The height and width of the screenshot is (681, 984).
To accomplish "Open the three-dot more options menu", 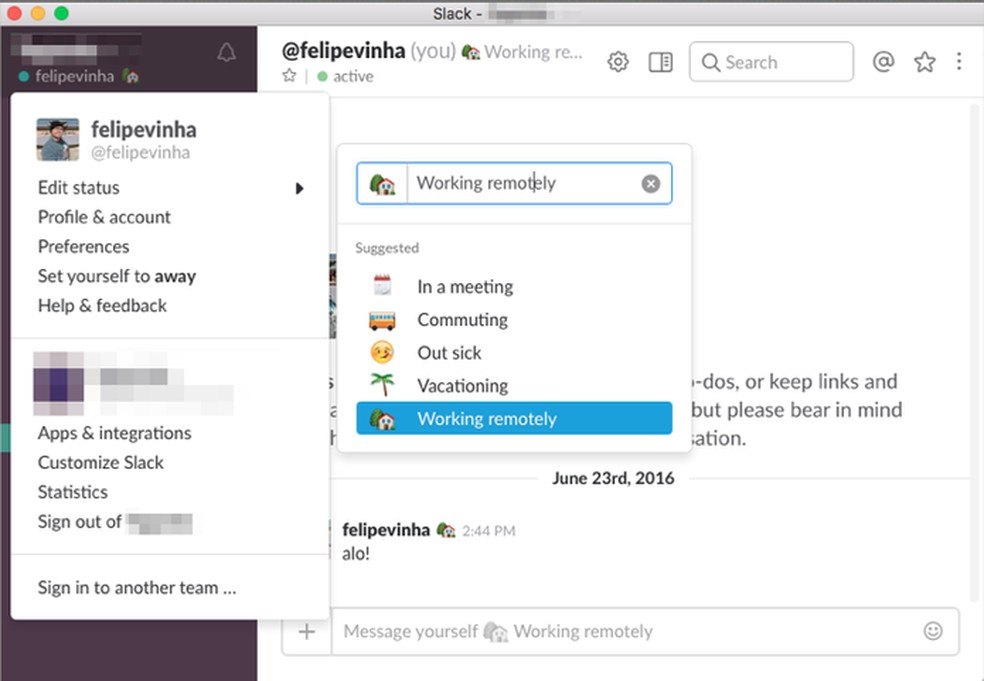I will 959,62.
